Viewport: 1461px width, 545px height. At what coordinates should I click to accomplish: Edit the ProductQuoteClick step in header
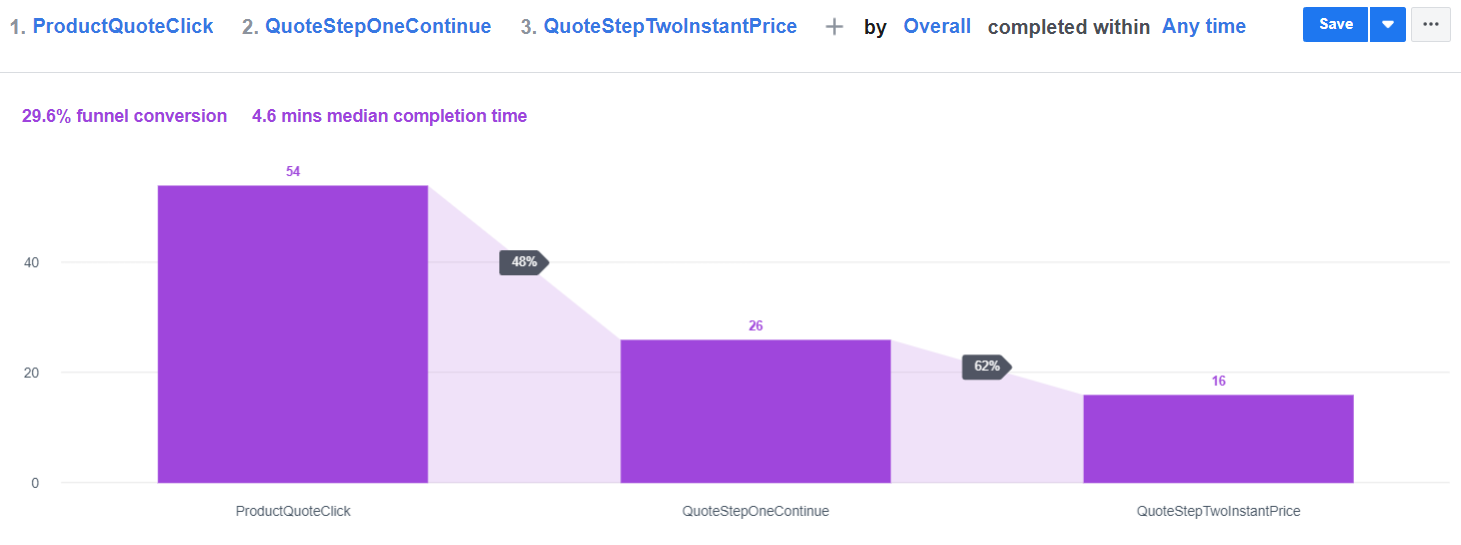coord(123,27)
